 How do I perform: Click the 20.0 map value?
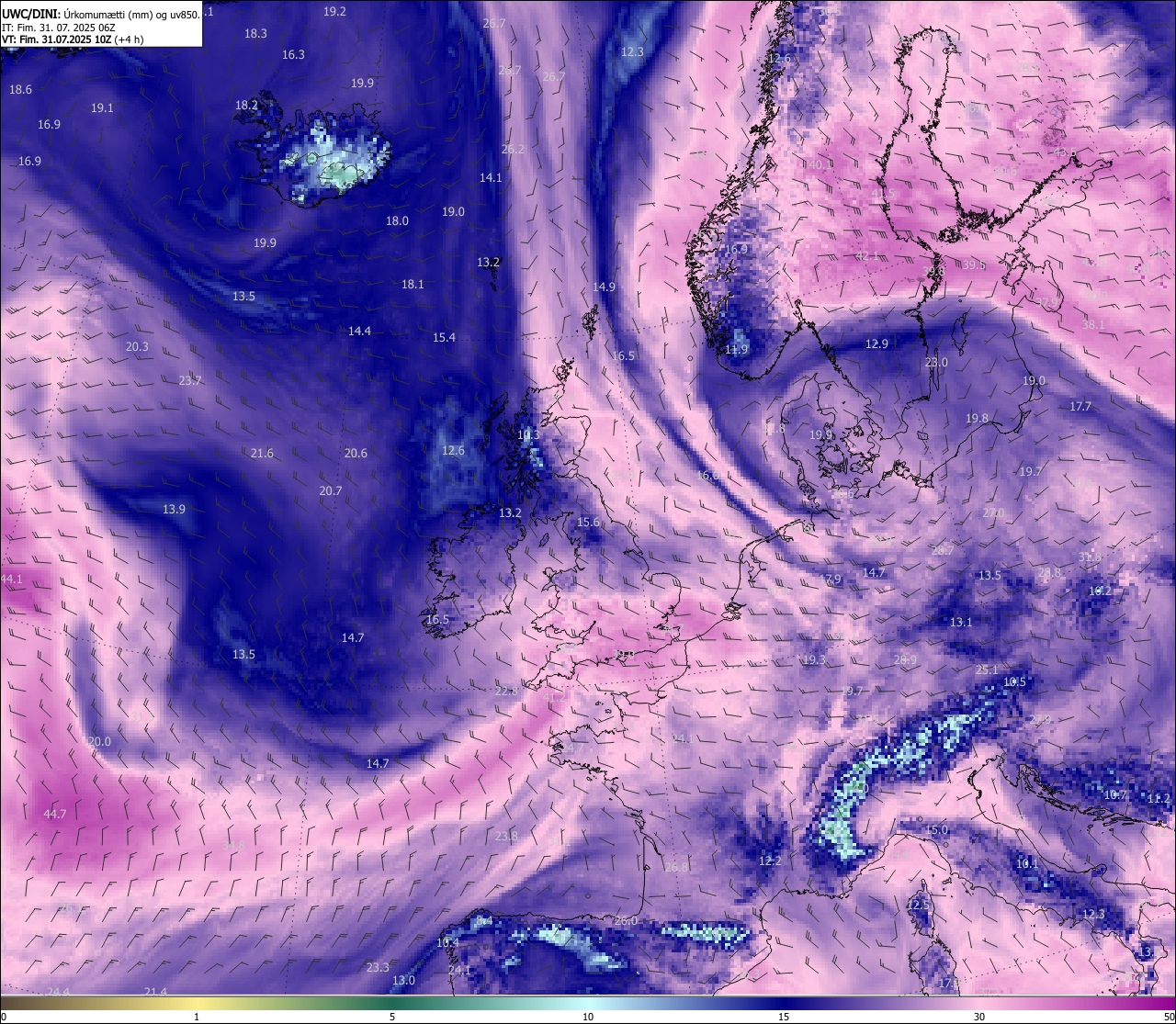point(99,741)
